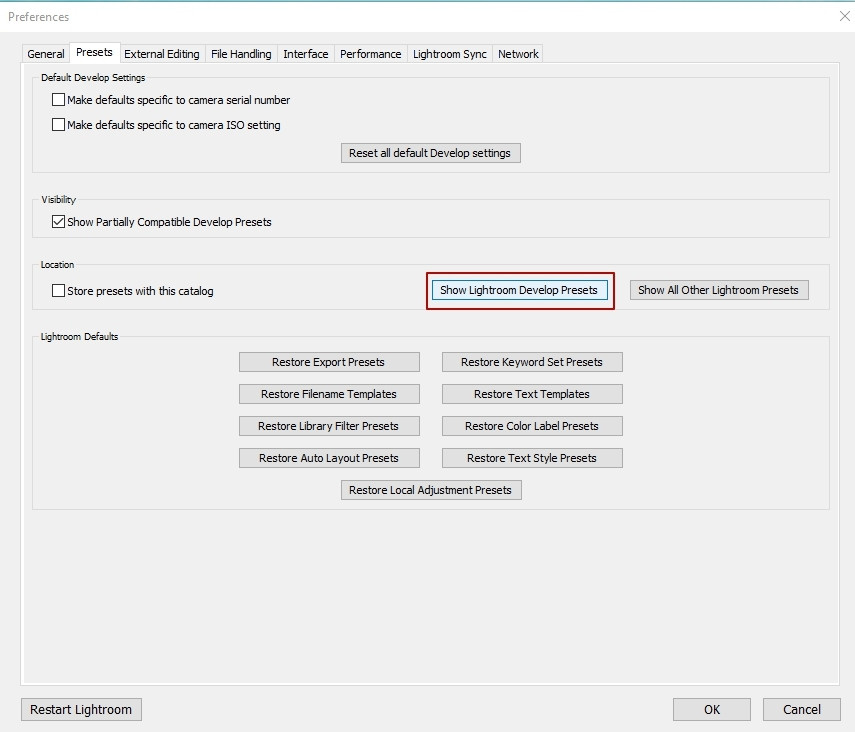Open the External Editing tab
This screenshot has height=732, width=855.
pos(162,53)
